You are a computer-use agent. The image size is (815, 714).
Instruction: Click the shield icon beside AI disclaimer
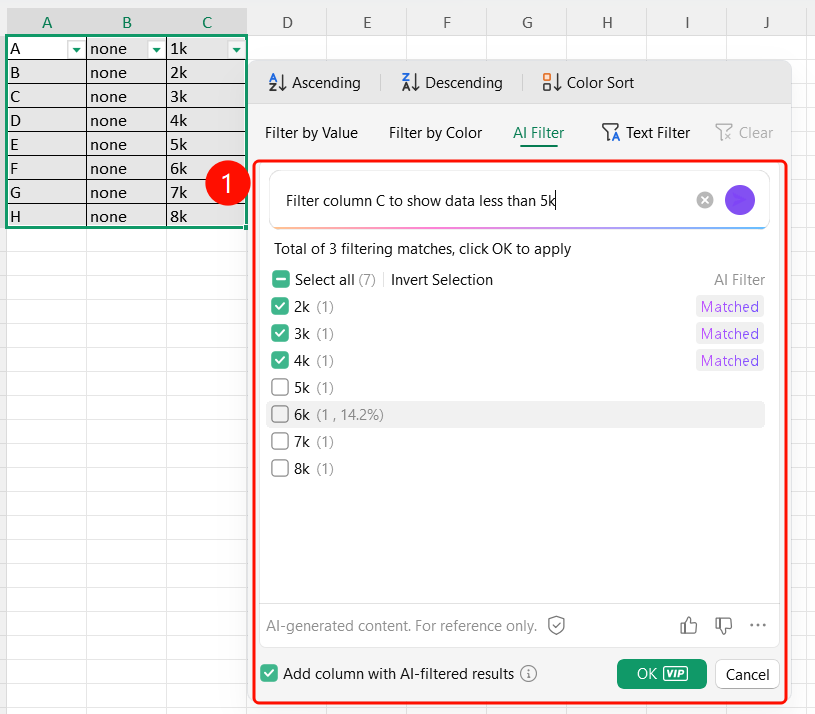[556, 625]
